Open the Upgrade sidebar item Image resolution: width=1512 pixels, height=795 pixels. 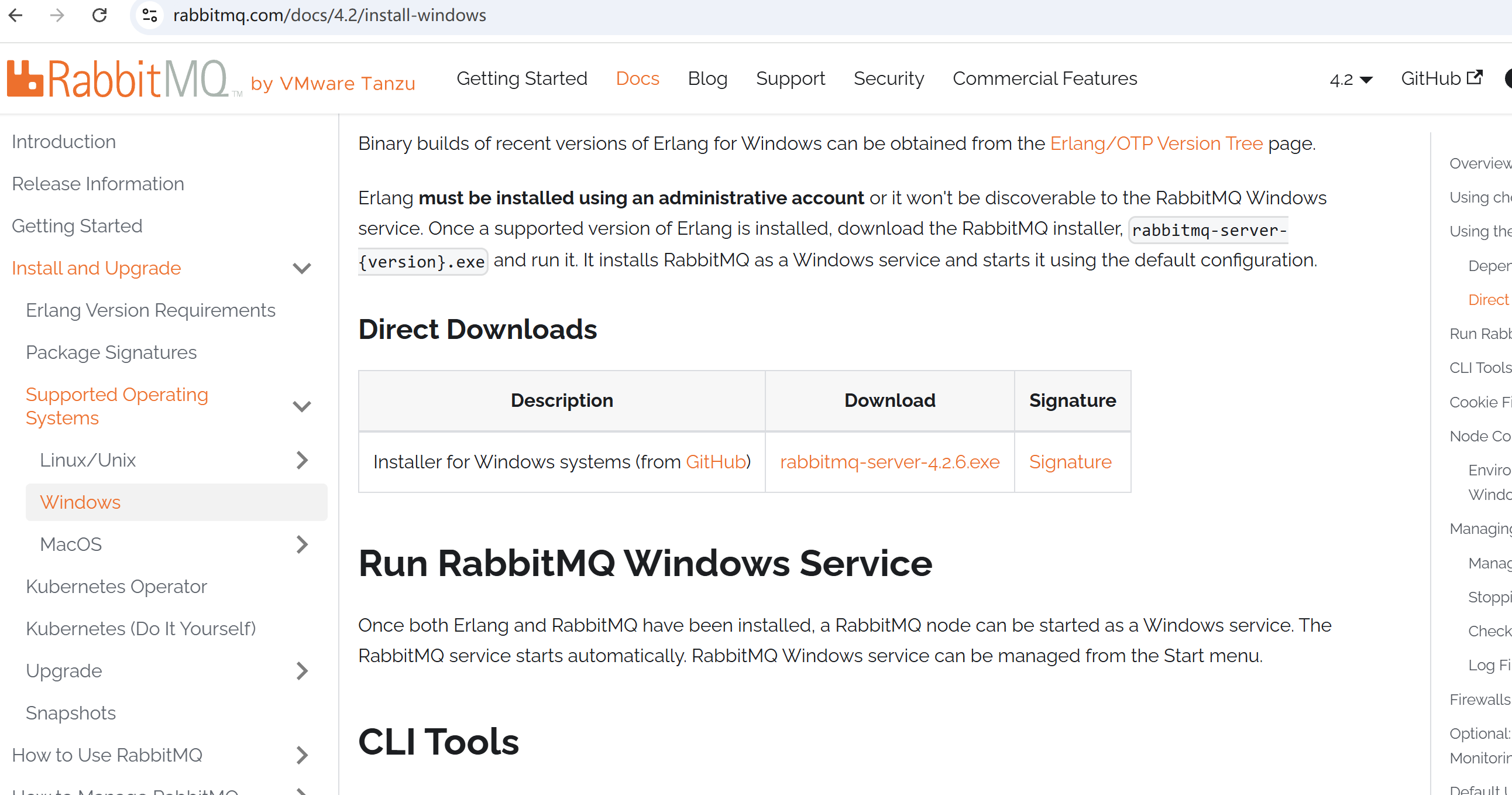coord(64,671)
